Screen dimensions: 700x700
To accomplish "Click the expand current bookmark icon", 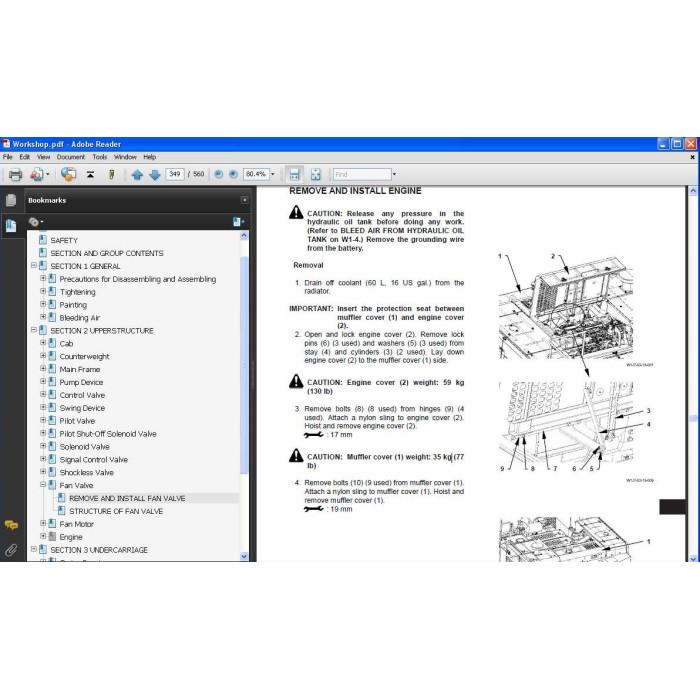I will coord(238,222).
